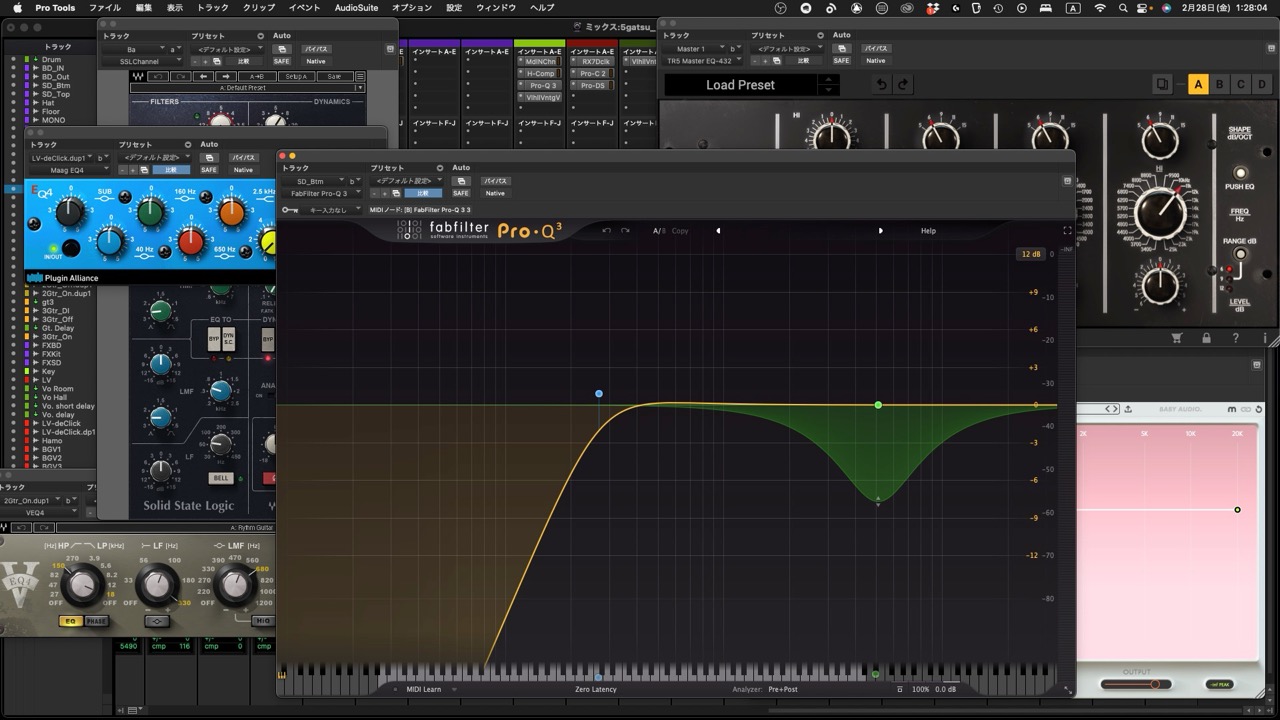Click the lock icon under TR5 EQ panel
Image resolution: width=1280 pixels, height=720 pixels.
coord(1207,338)
